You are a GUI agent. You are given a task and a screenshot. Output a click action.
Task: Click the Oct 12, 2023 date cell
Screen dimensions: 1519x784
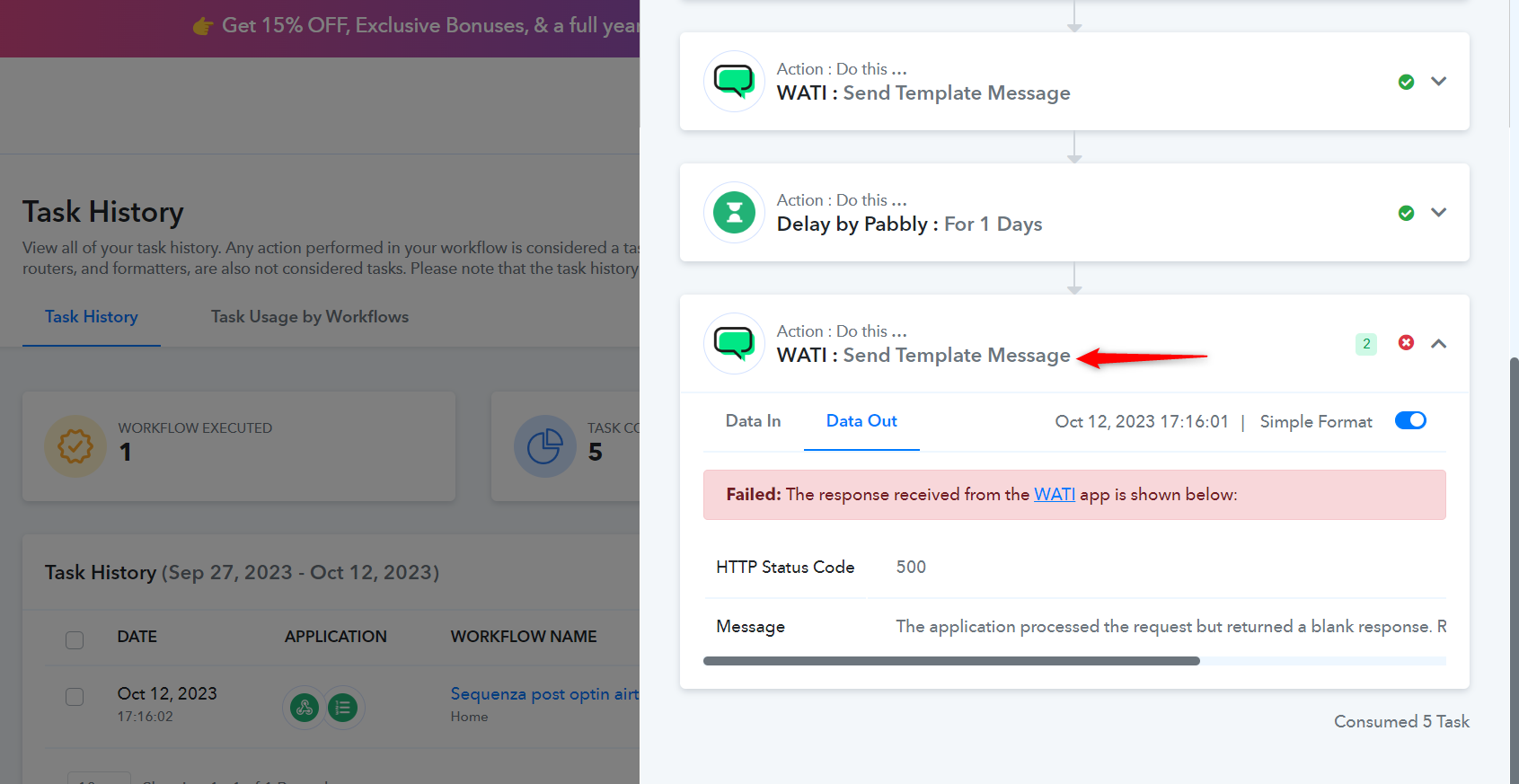167,694
